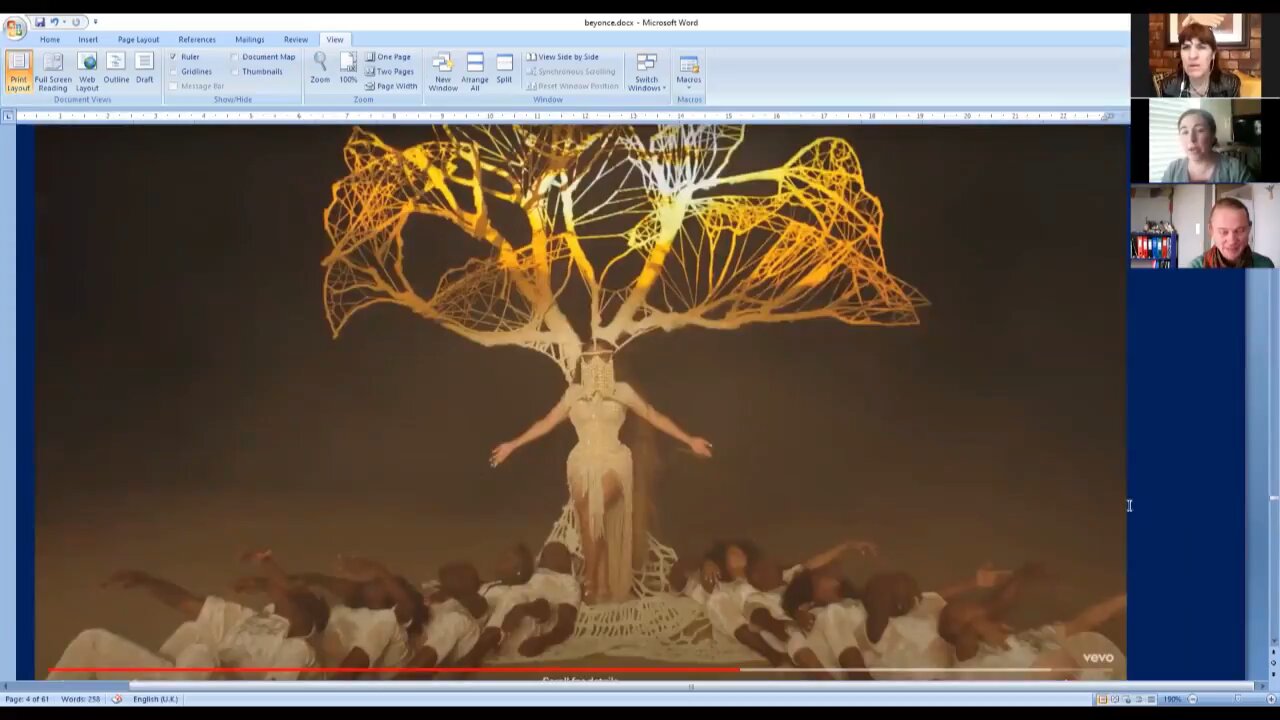Open the Insert ribbon tab
This screenshot has width=1280, height=720.
88,39
